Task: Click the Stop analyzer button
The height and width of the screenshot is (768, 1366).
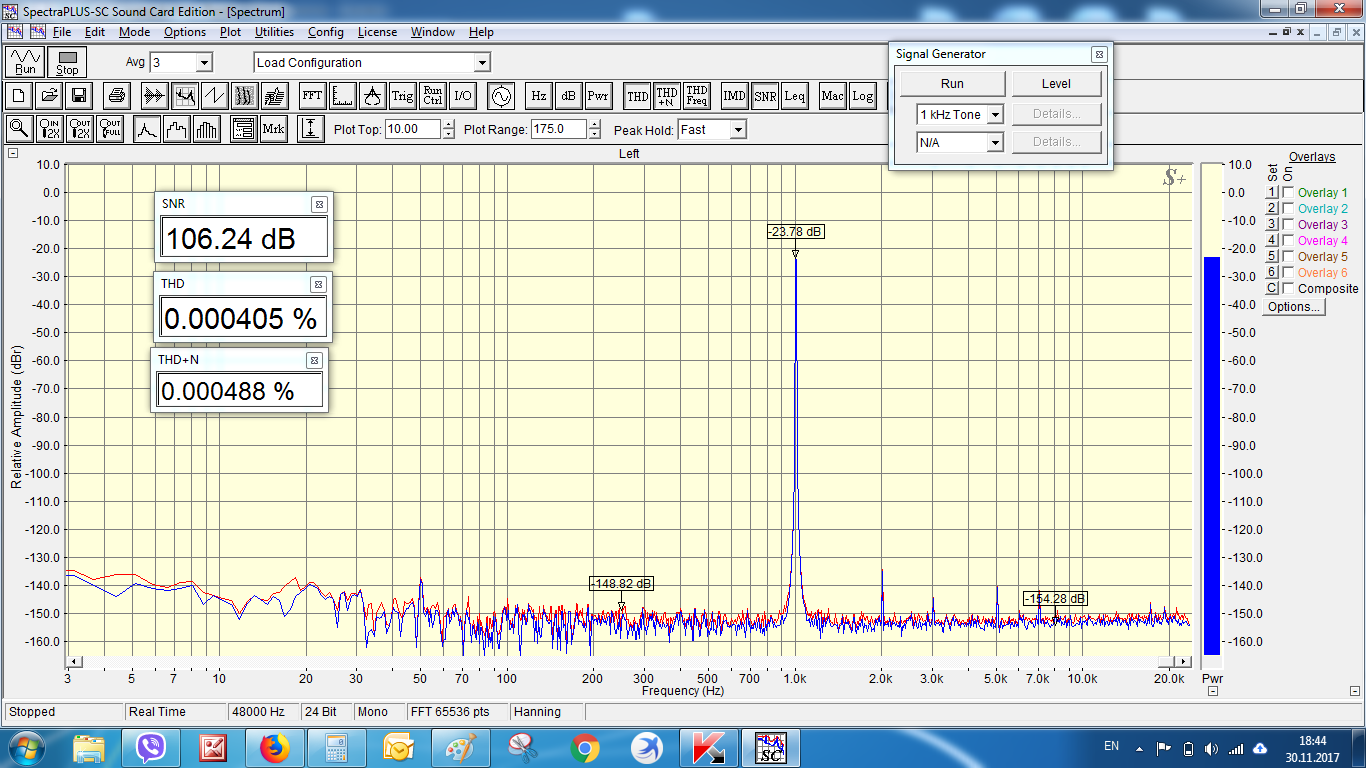Action: [67, 62]
